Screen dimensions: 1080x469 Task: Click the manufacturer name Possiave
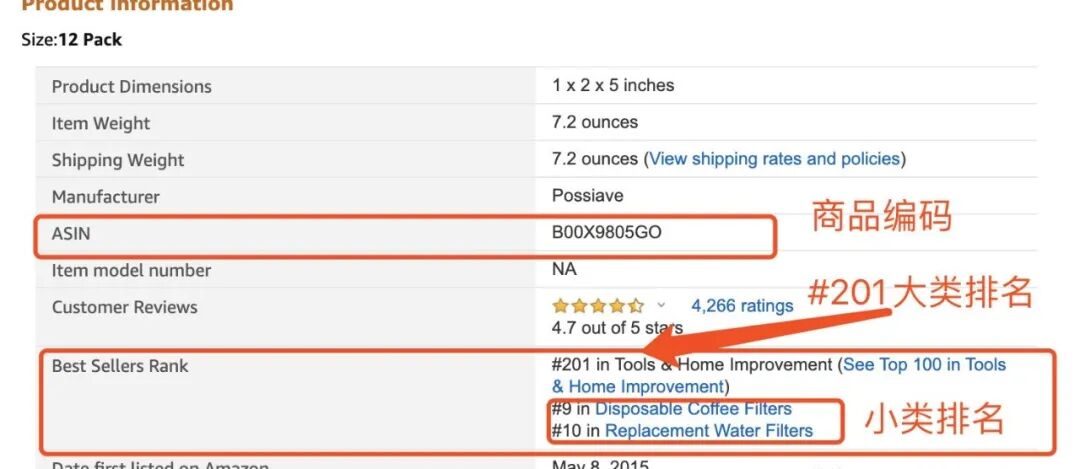click(587, 196)
